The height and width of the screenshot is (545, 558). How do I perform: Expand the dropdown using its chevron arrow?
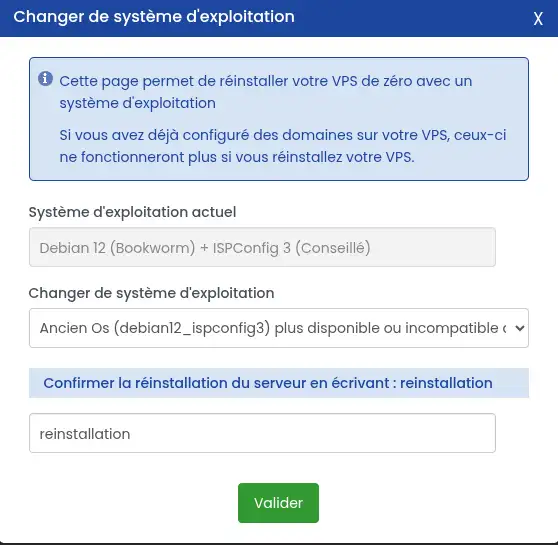520,328
